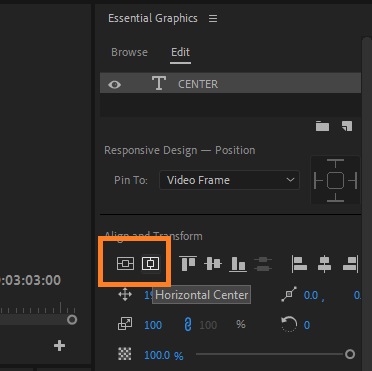The image size is (372, 371).
Task: Click the scale icon
Action: click(x=125, y=324)
